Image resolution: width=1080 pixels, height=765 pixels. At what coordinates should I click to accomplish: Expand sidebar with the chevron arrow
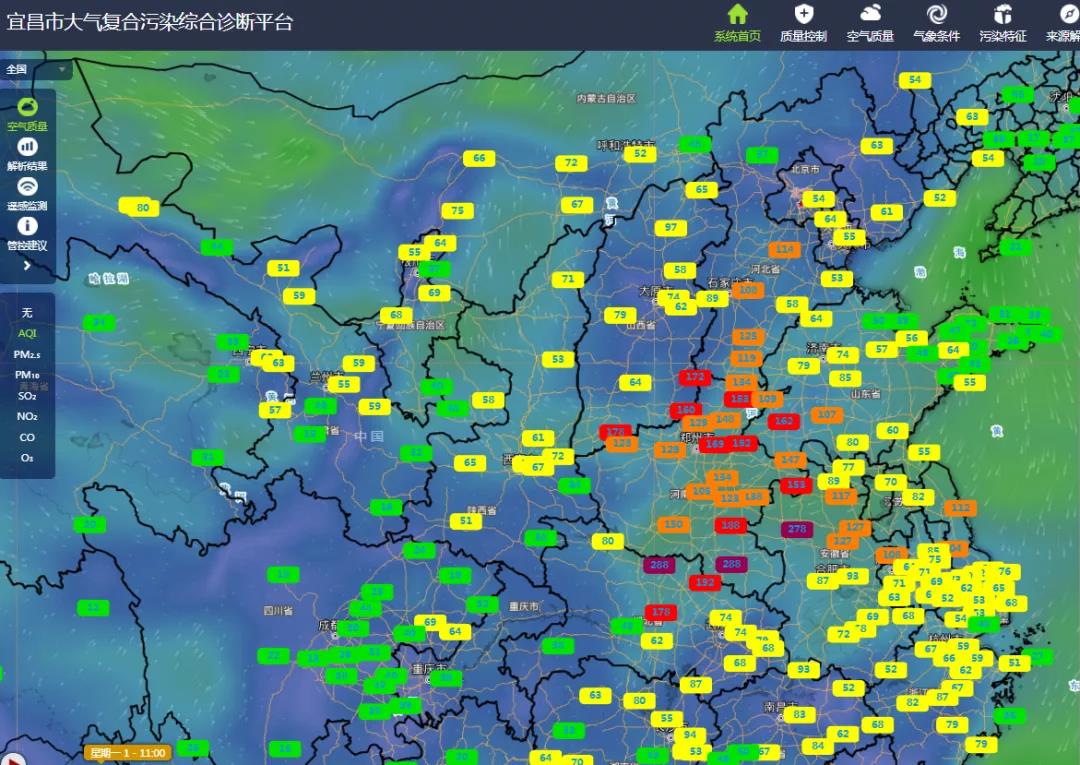click(27, 266)
